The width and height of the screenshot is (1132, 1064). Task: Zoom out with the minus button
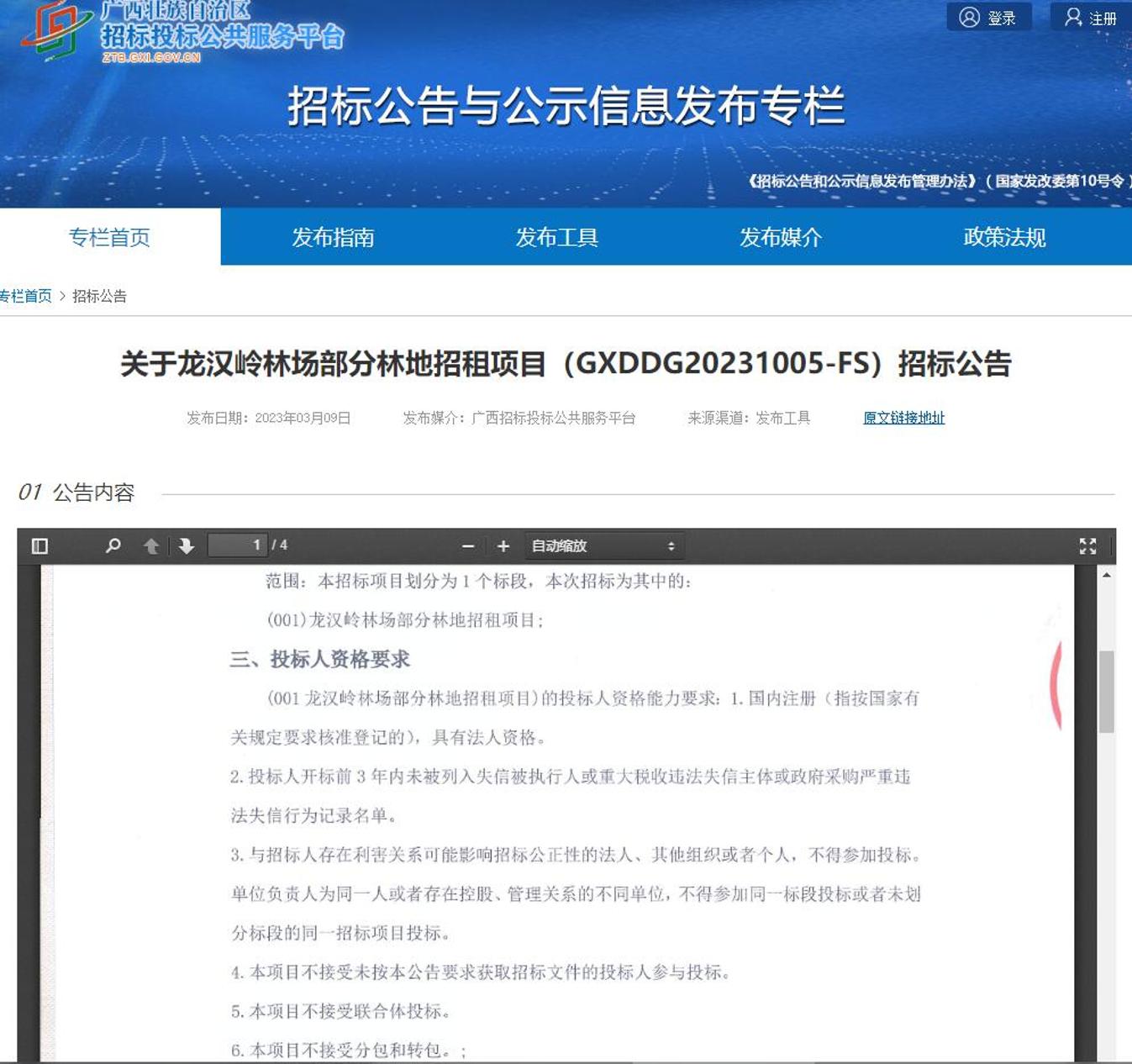click(x=468, y=546)
